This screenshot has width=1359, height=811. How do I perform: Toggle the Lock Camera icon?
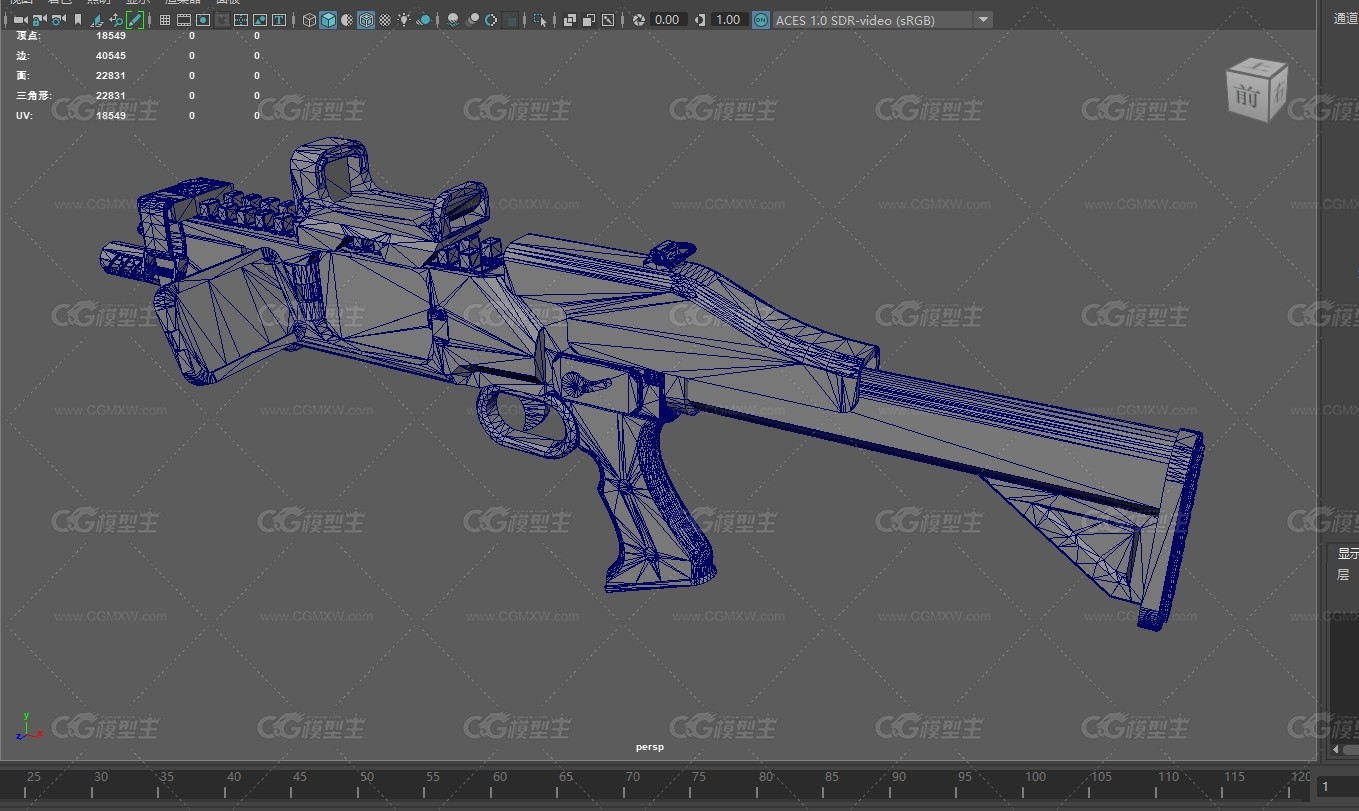tap(39, 20)
